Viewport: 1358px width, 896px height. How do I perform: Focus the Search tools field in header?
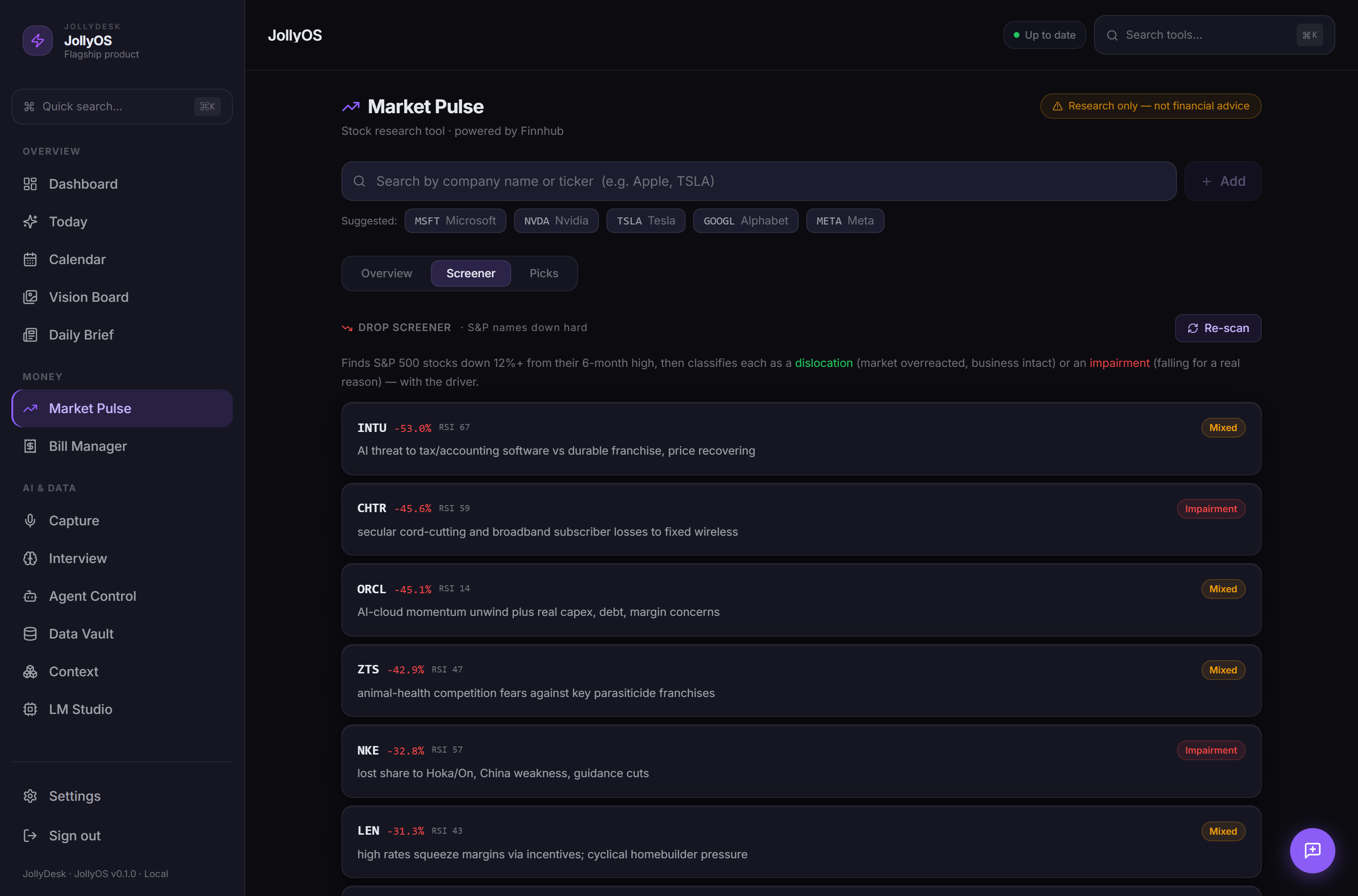point(1214,35)
